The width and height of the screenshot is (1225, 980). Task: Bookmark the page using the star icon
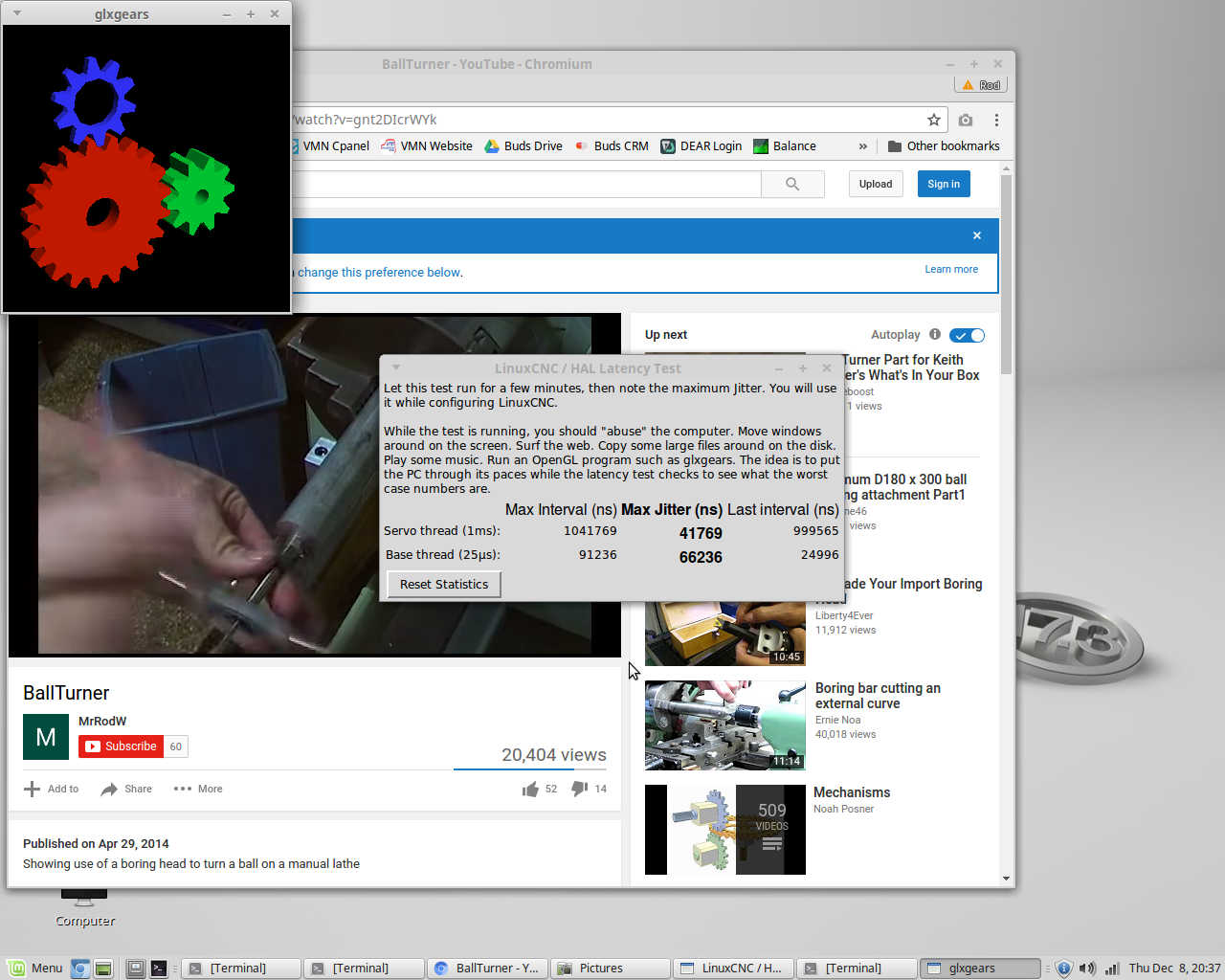pyautogui.click(x=933, y=120)
